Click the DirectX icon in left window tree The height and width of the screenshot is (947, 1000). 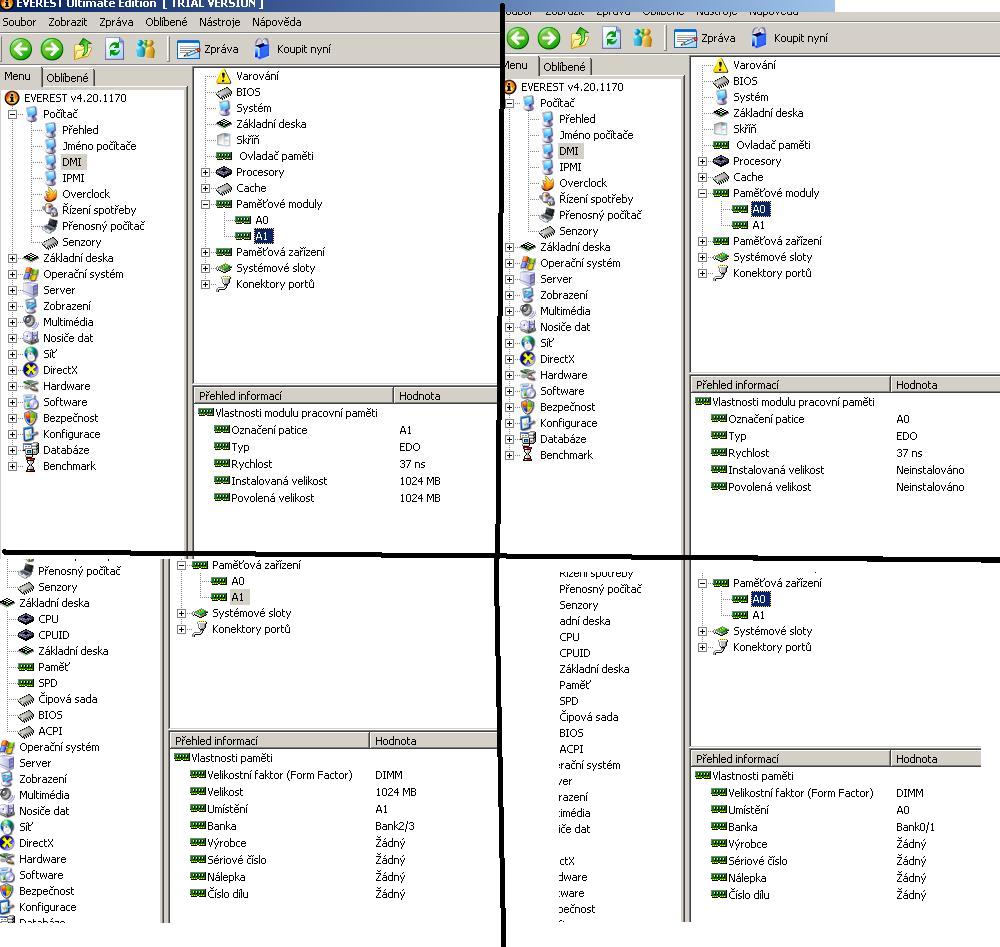pos(31,370)
